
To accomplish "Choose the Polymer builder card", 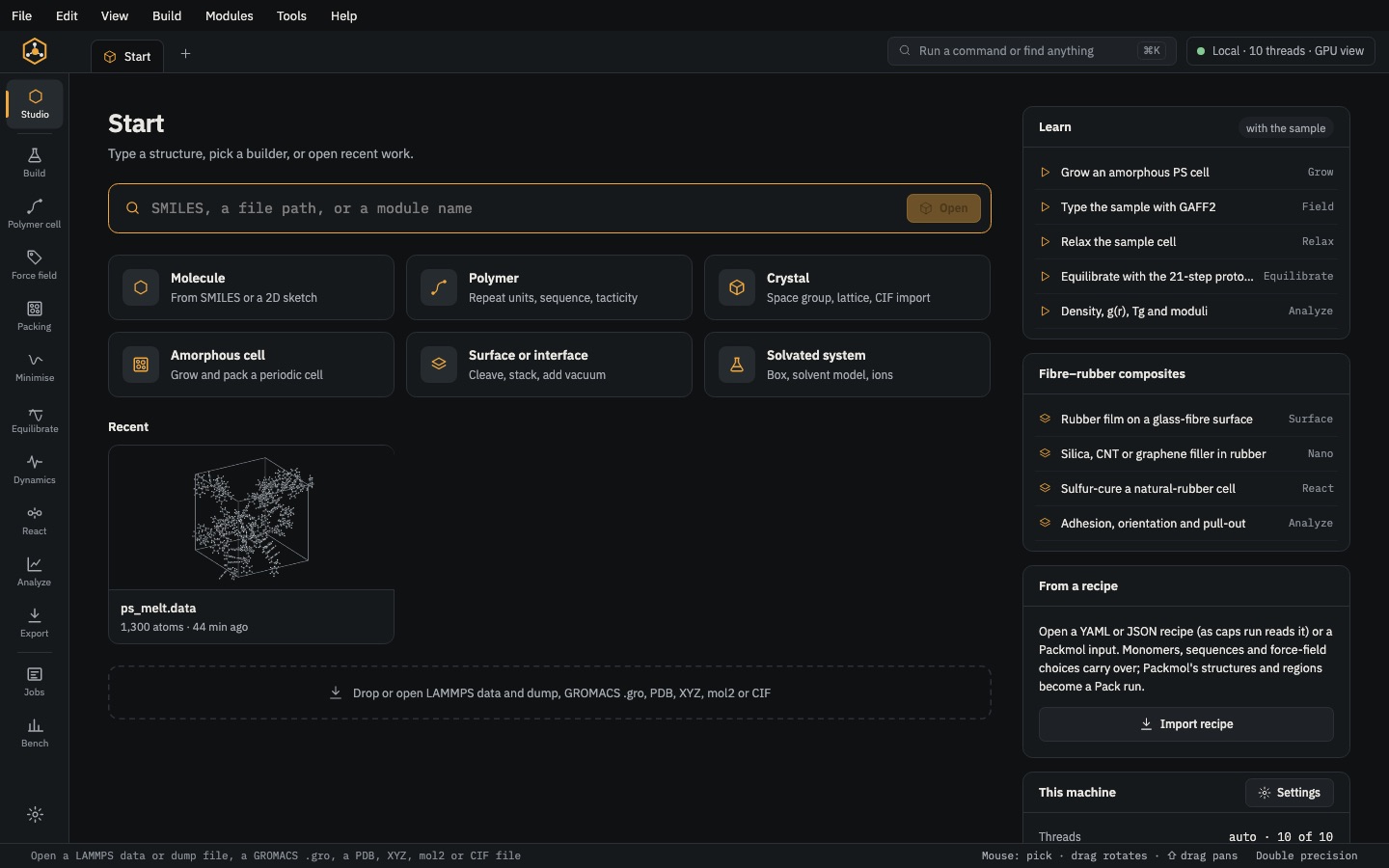I will (549, 287).
